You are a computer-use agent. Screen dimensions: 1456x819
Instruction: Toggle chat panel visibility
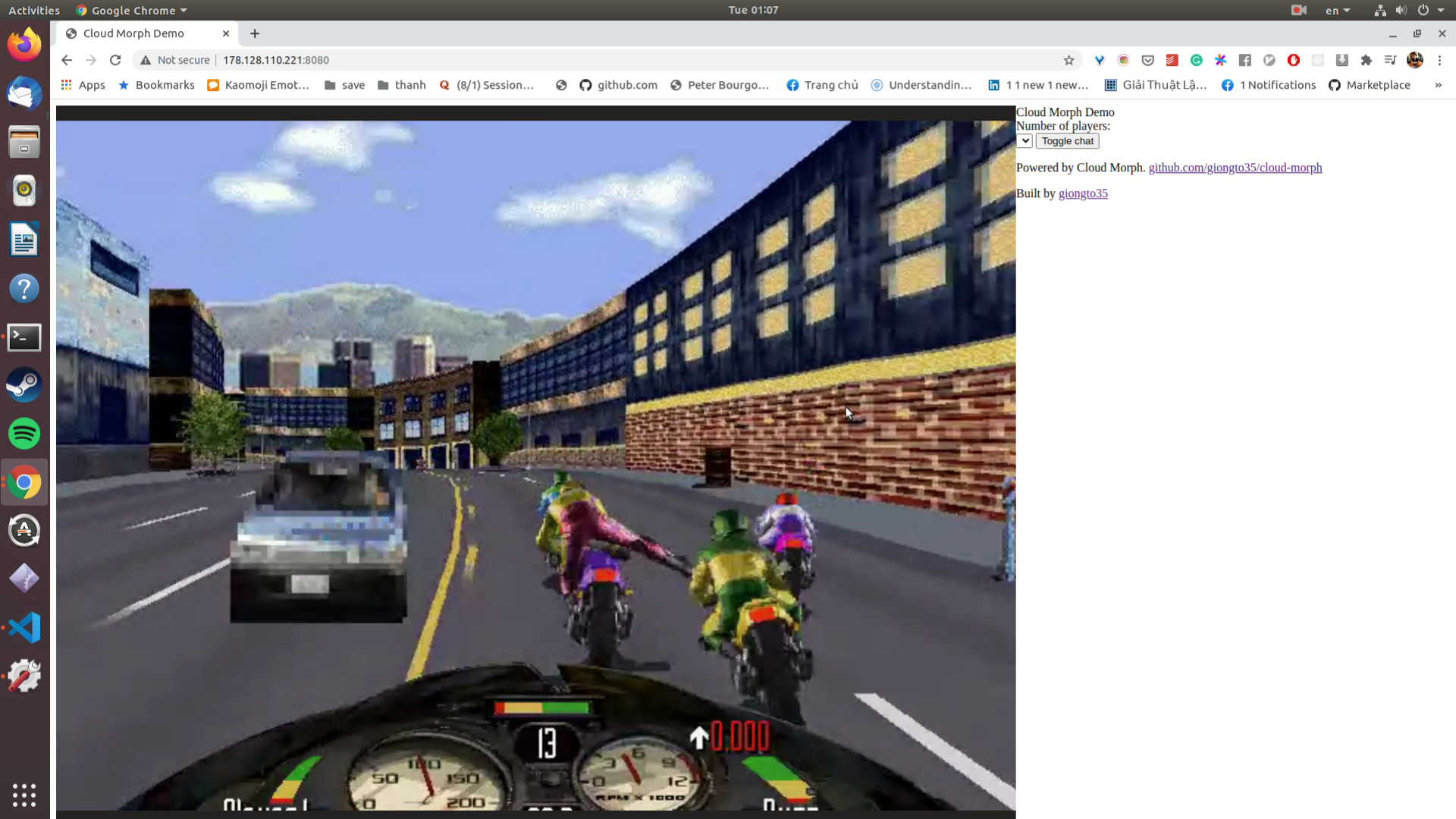[x=1067, y=141]
